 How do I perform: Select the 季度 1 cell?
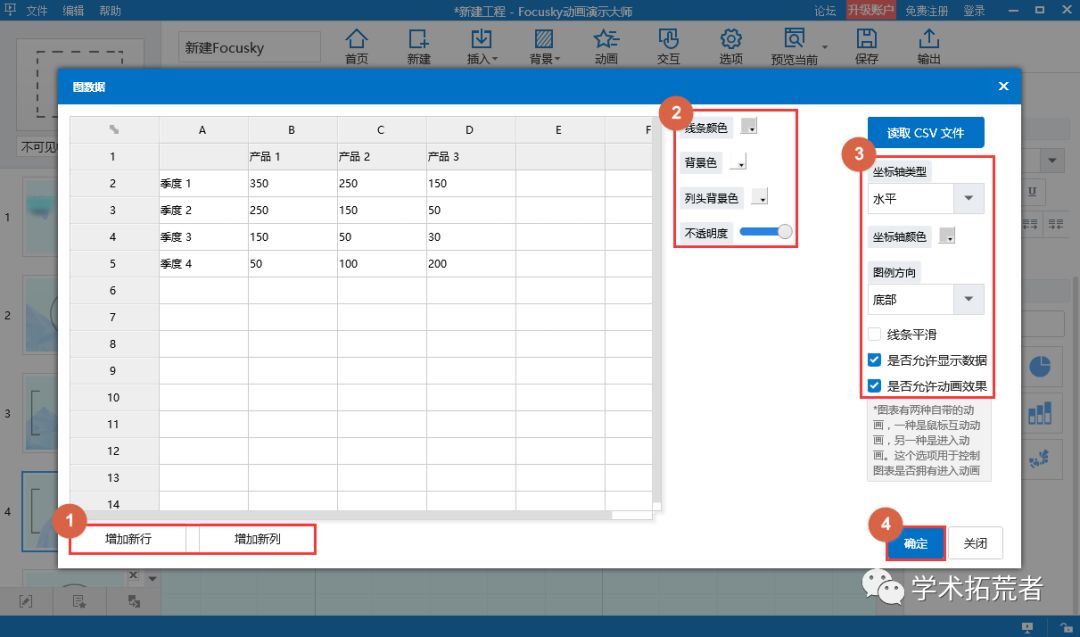[x=204, y=183]
